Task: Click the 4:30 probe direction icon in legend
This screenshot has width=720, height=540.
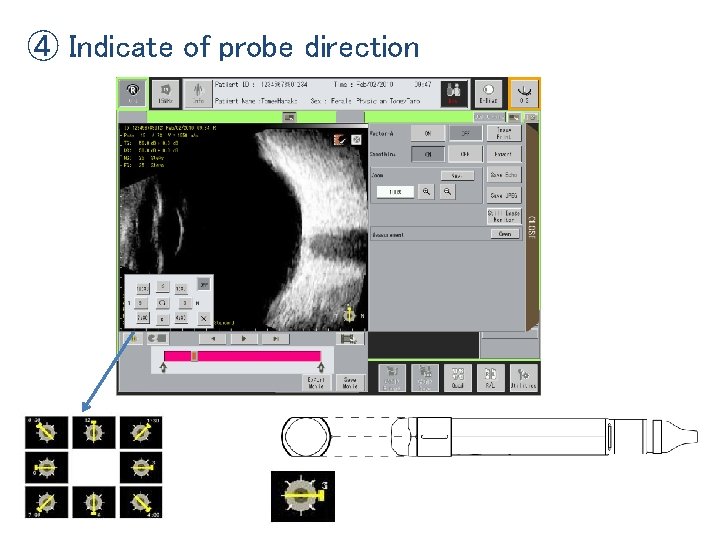Action: [141, 502]
